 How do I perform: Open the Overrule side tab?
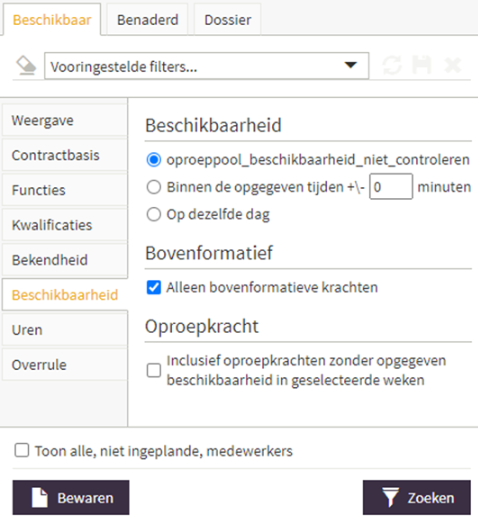pyautogui.click(x=65, y=365)
